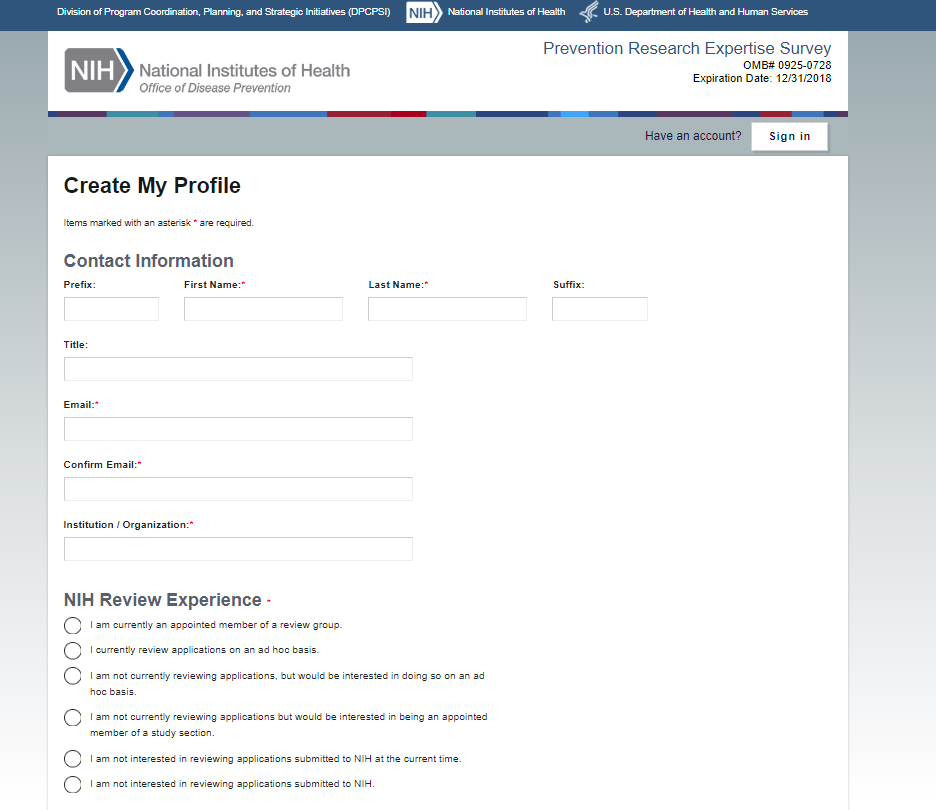Choose radio 'interested in being an appointed member'
Screen dimensions: 936x810
point(73,717)
